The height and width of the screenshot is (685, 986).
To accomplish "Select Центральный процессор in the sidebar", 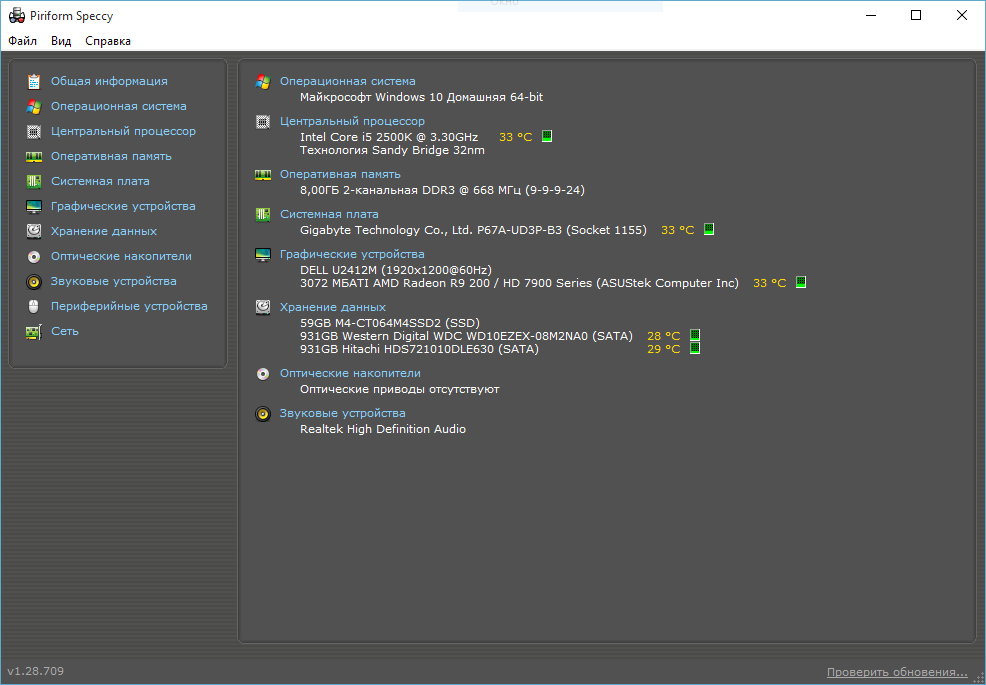I will point(123,131).
